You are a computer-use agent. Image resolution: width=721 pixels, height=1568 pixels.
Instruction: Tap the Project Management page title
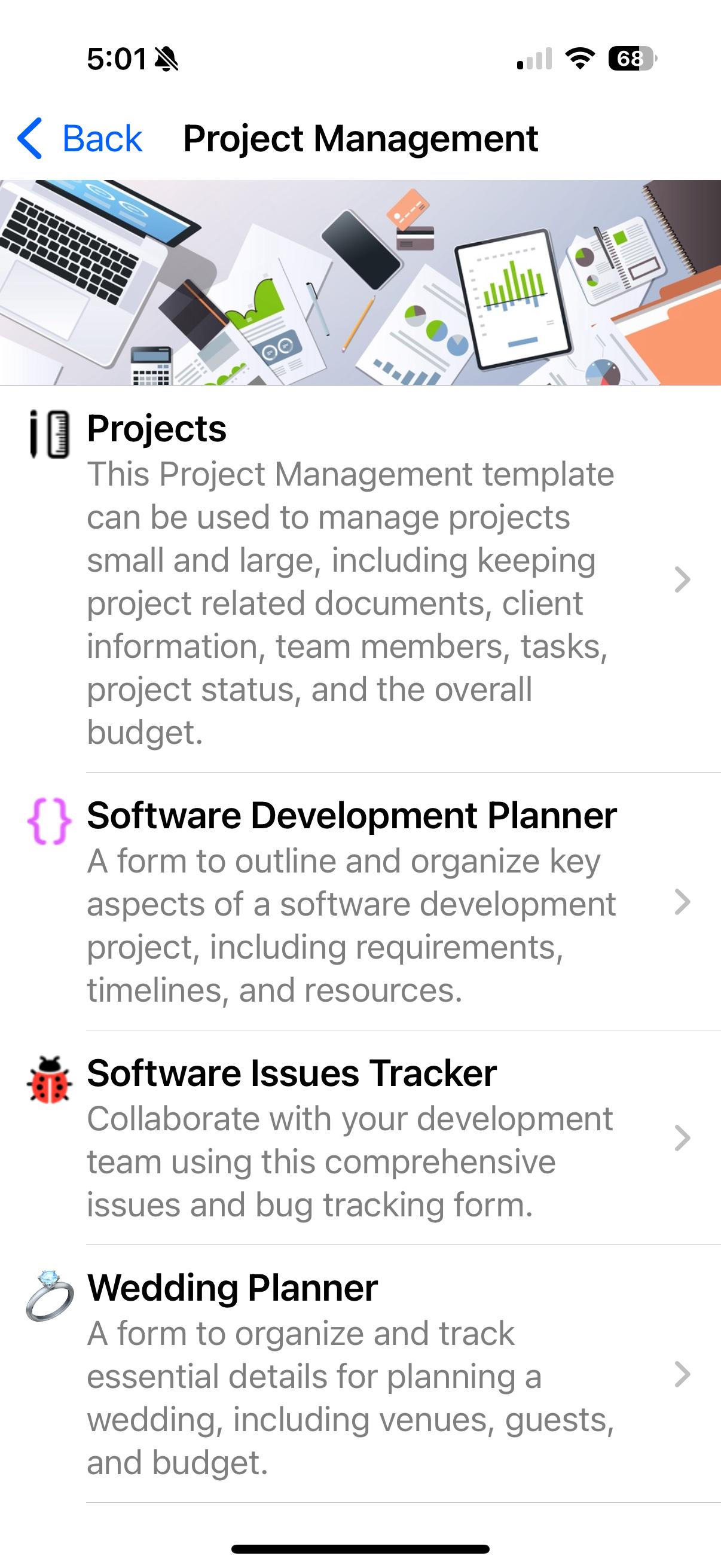pyautogui.click(x=360, y=138)
